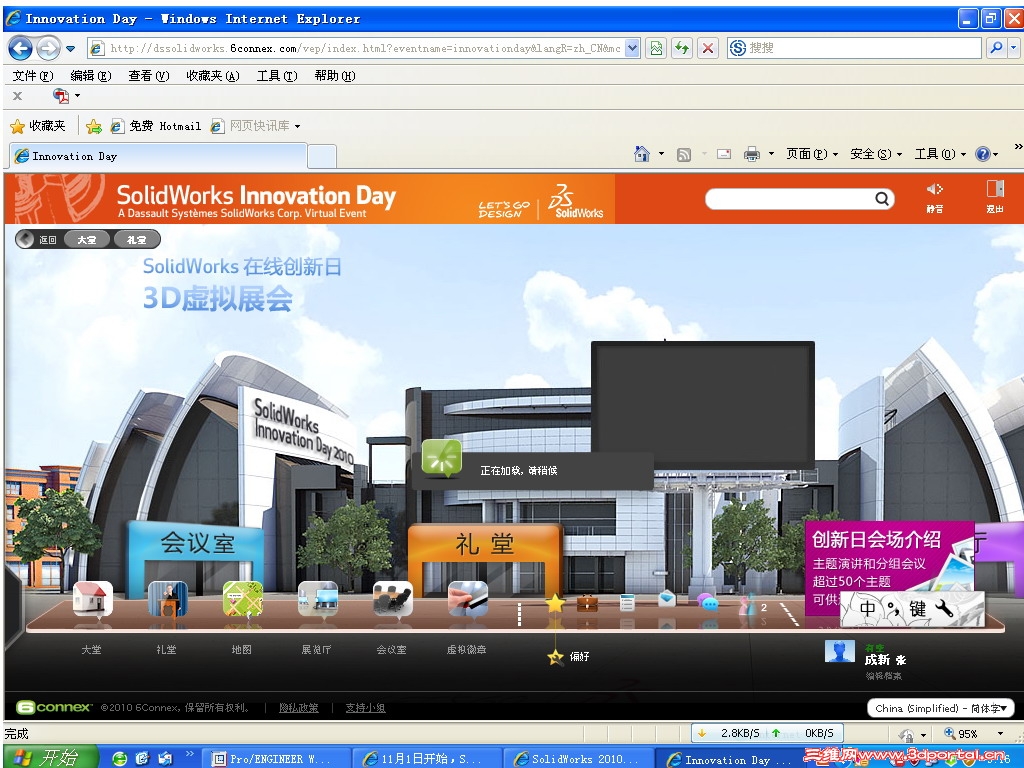This screenshot has width=1024, height=768.
Task: Open the 帮助(H) menu
Action: pyautogui.click(x=335, y=76)
